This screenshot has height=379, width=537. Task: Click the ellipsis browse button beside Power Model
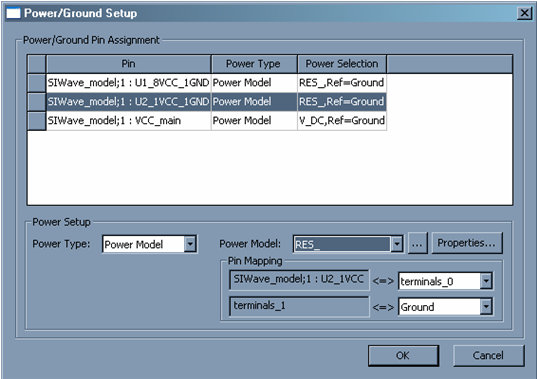click(417, 243)
